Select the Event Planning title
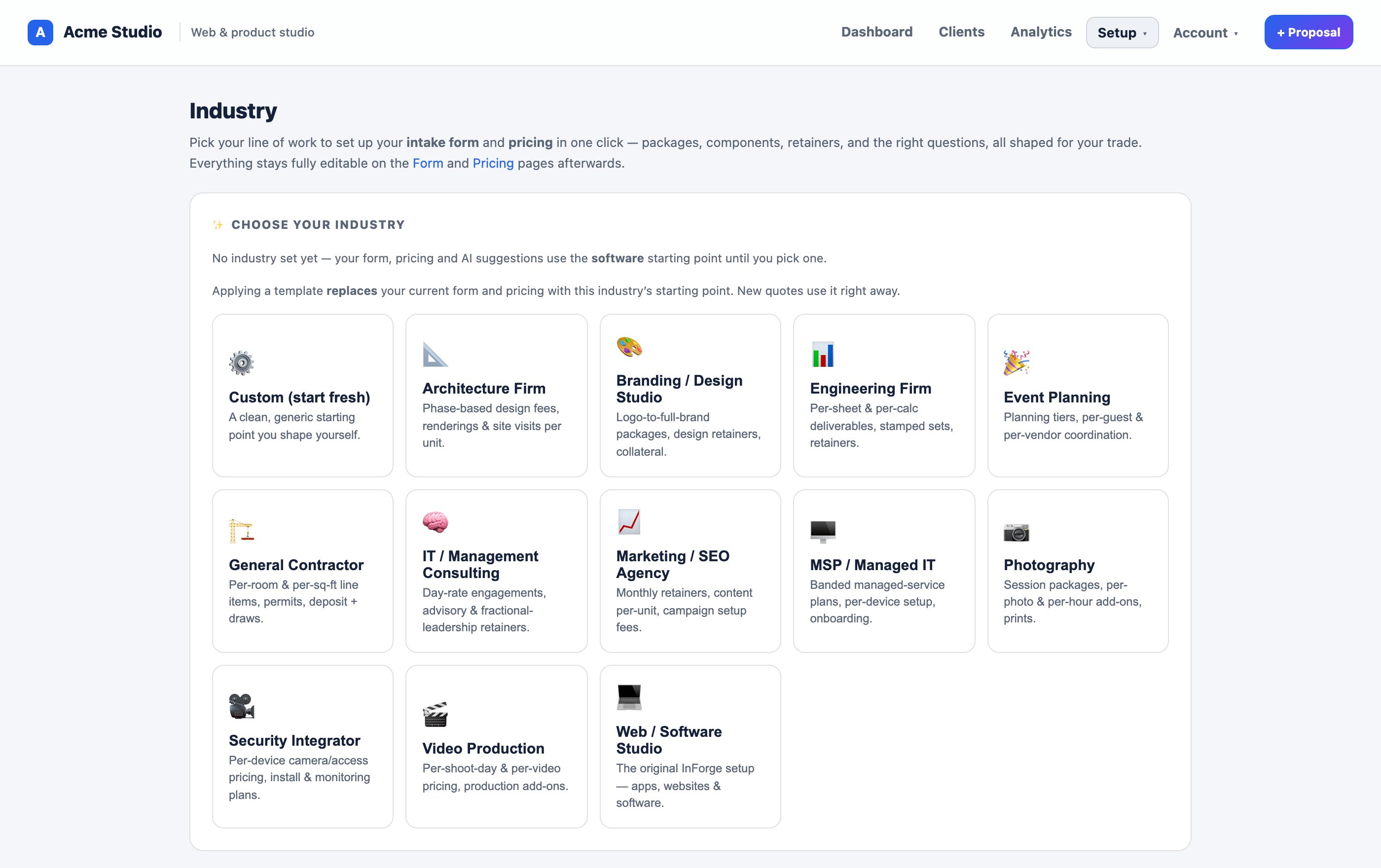1381x868 pixels. (x=1057, y=398)
